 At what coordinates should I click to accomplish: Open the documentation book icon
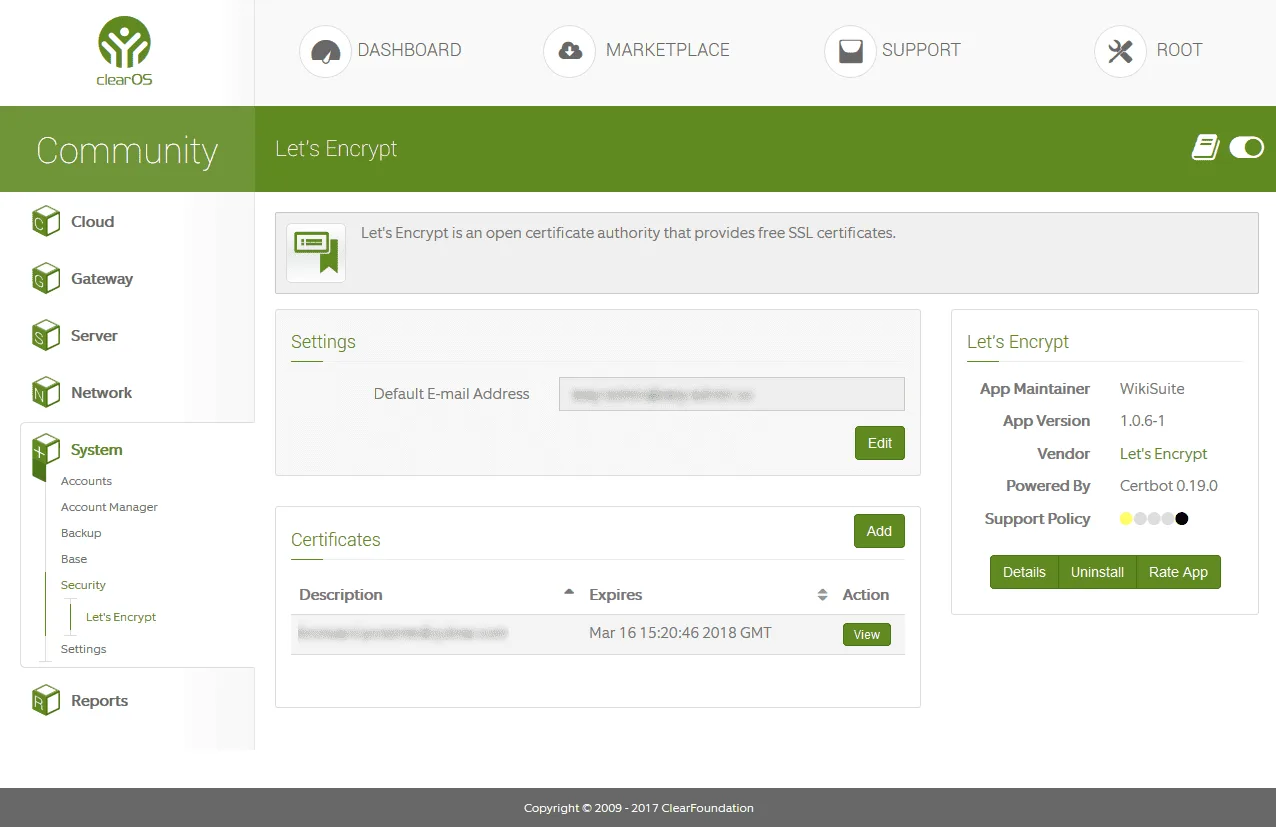pyautogui.click(x=1205, y=148)
